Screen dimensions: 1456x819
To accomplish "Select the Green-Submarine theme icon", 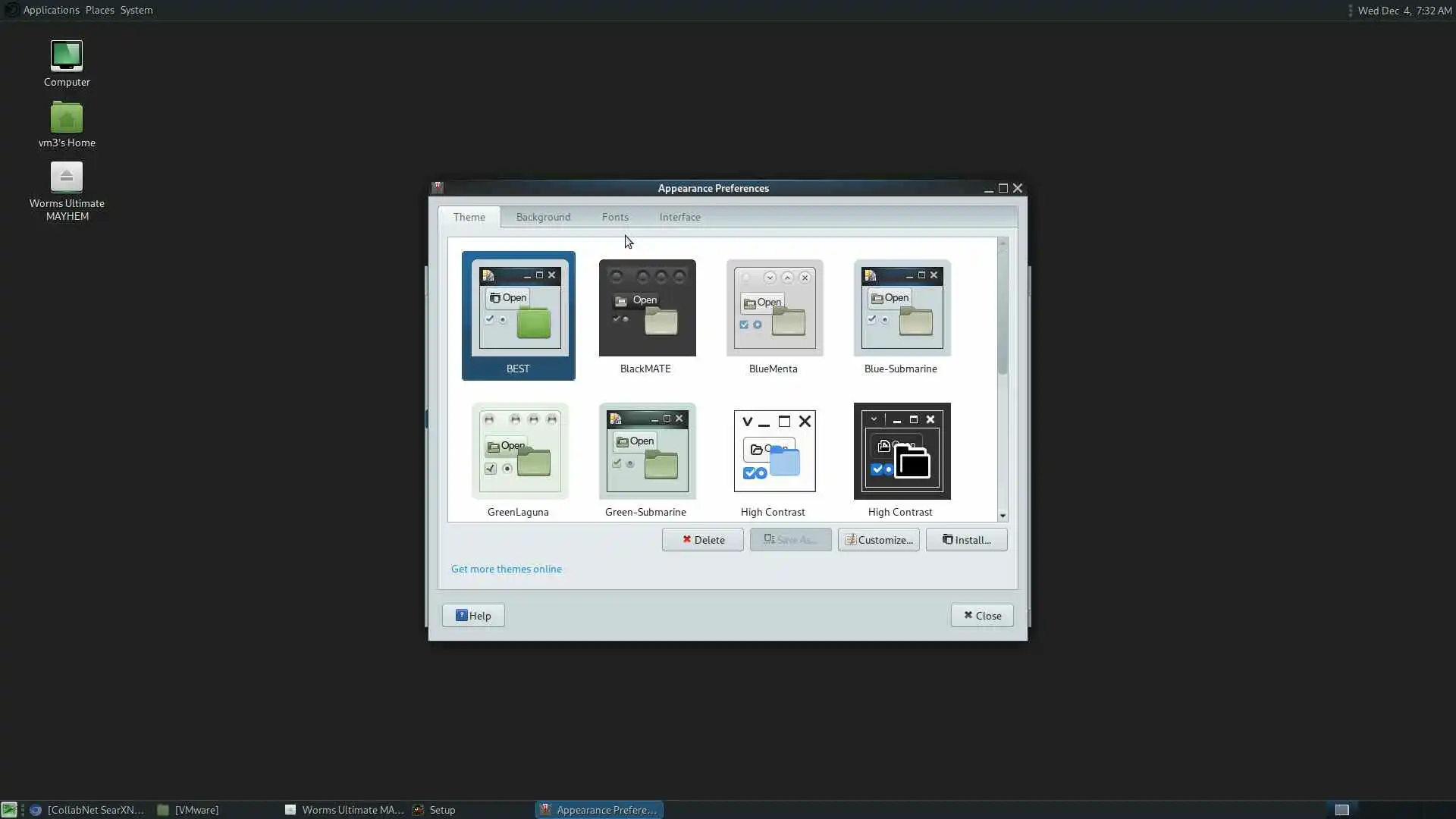I will tap(647, 451).
